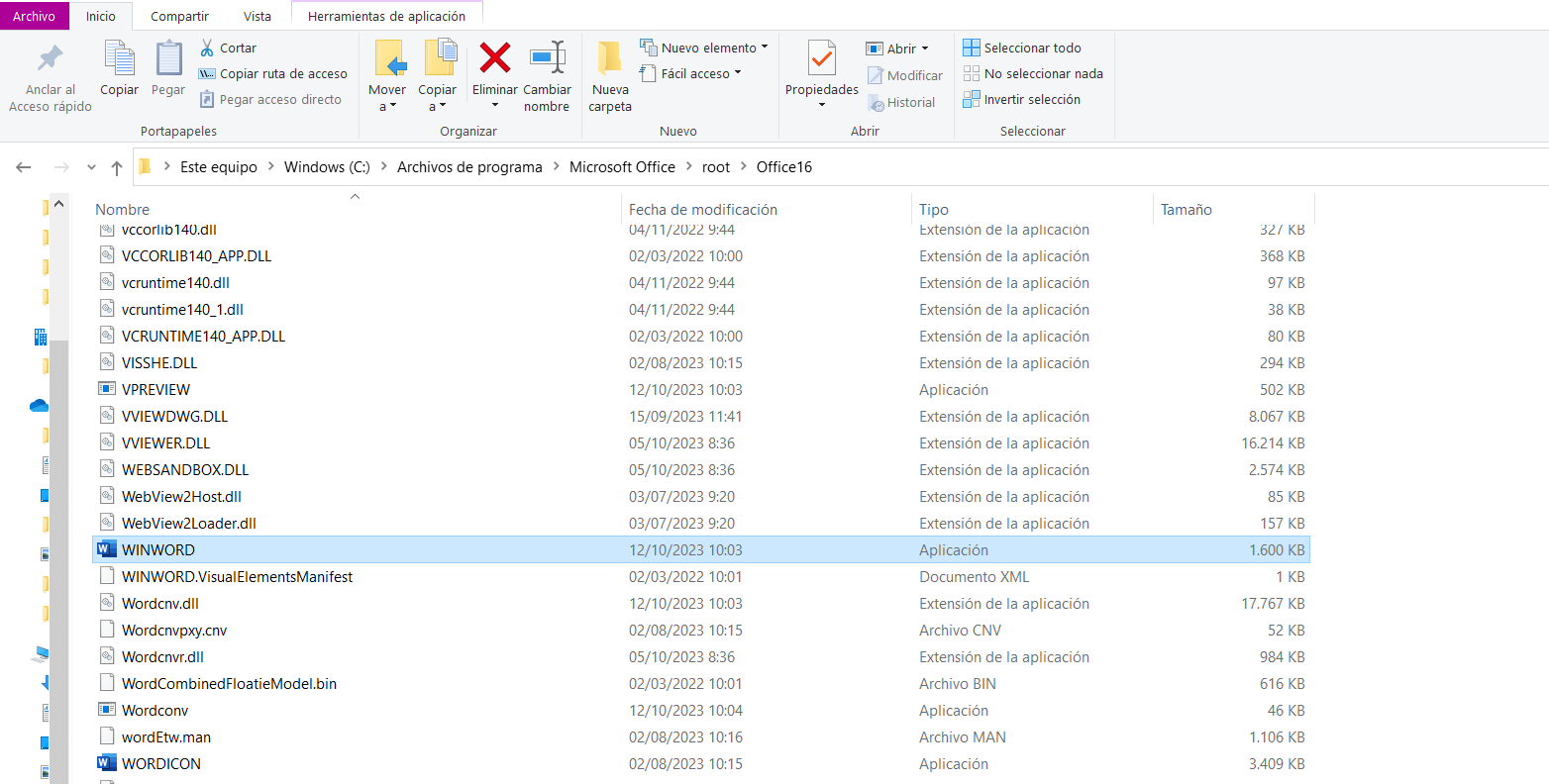The width and height of the screenshot is (1549, 784).
Task: Go back with the left arrow
Action: pos(24,167)
